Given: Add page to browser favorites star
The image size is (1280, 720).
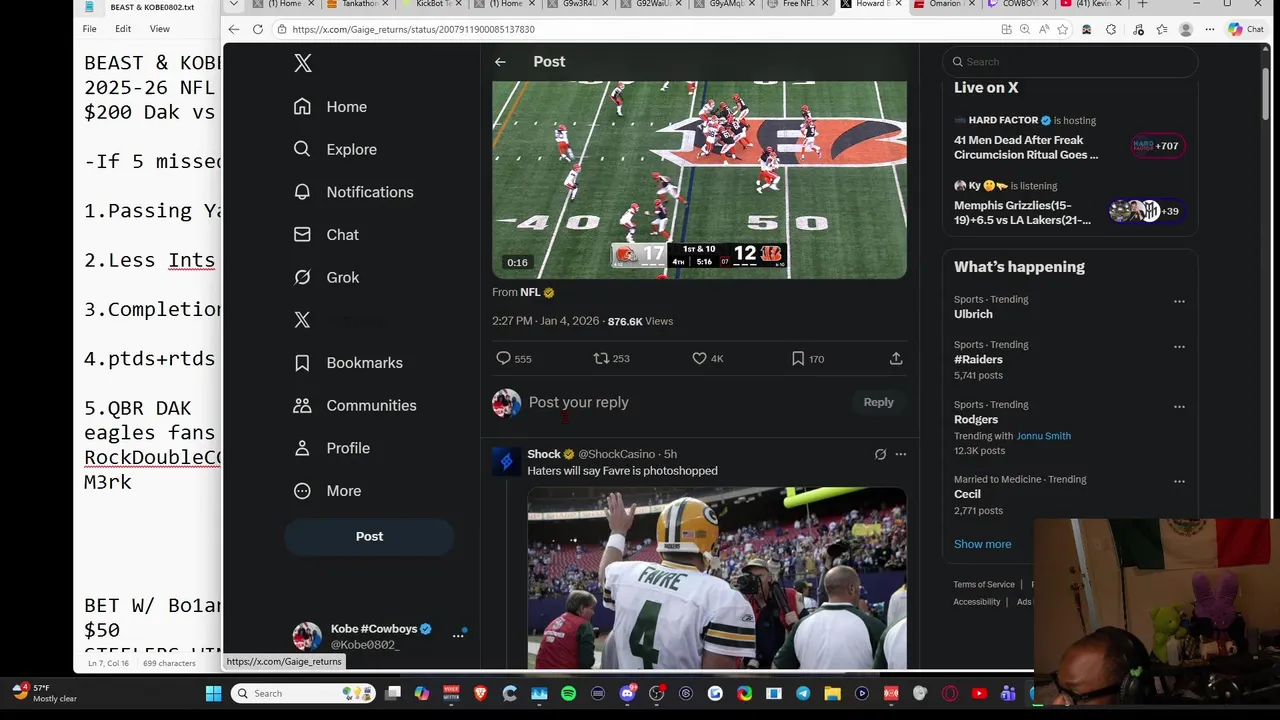Looking at the screenshot, I should click(x=1061, y=30).
